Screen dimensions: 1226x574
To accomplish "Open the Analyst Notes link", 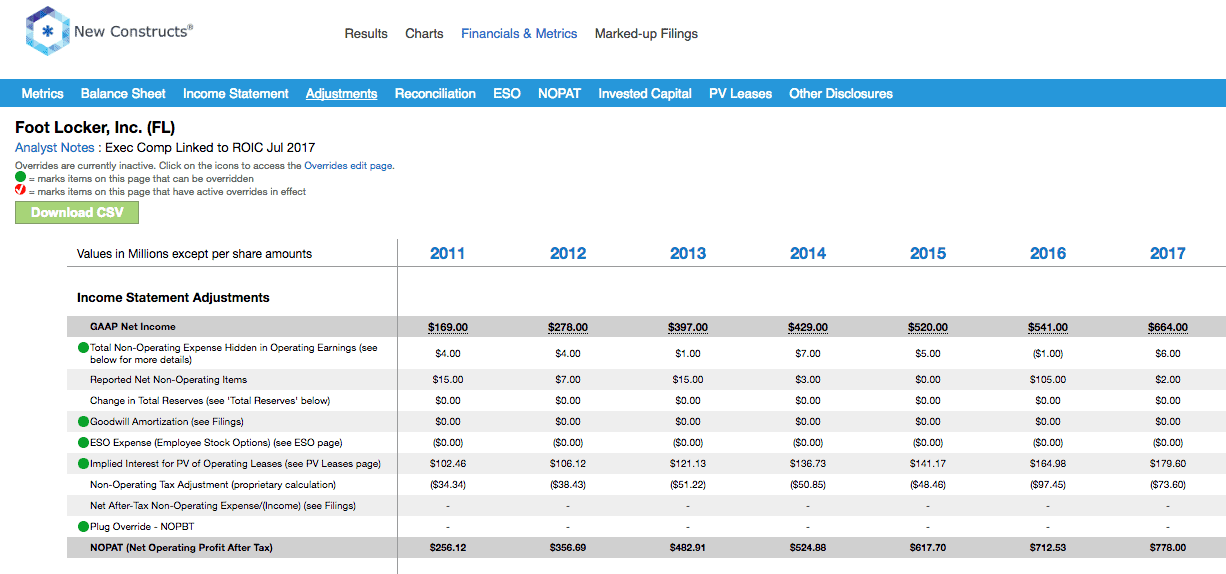I will (x=55, y=147).
